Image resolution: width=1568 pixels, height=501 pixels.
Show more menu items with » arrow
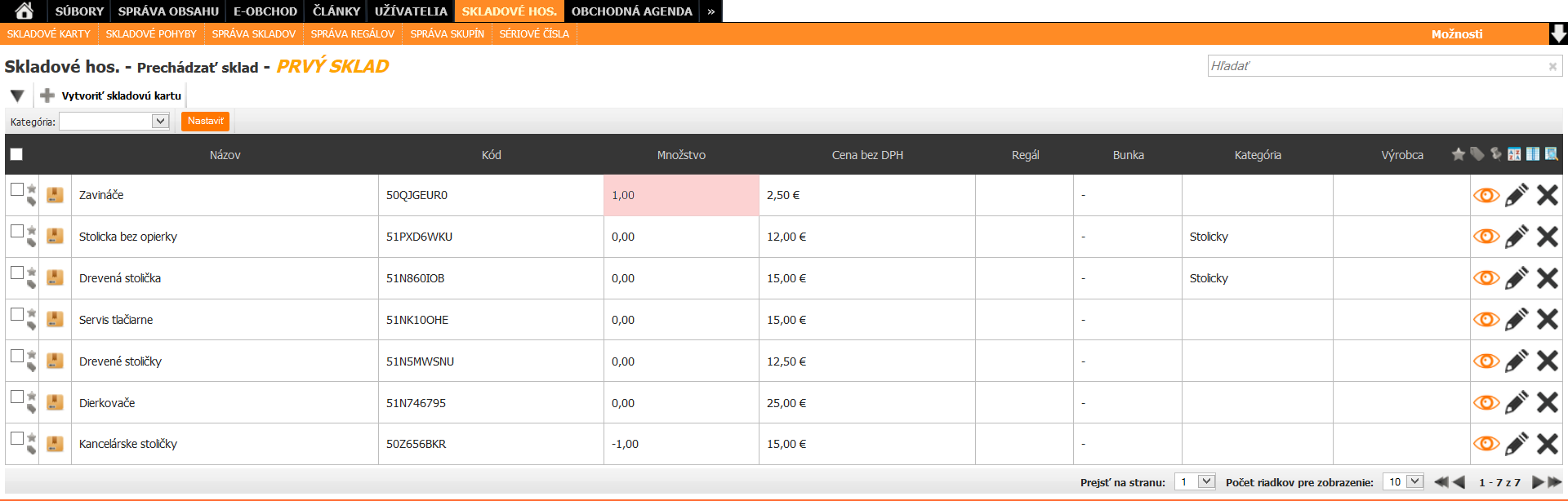(x=710, y=11)
